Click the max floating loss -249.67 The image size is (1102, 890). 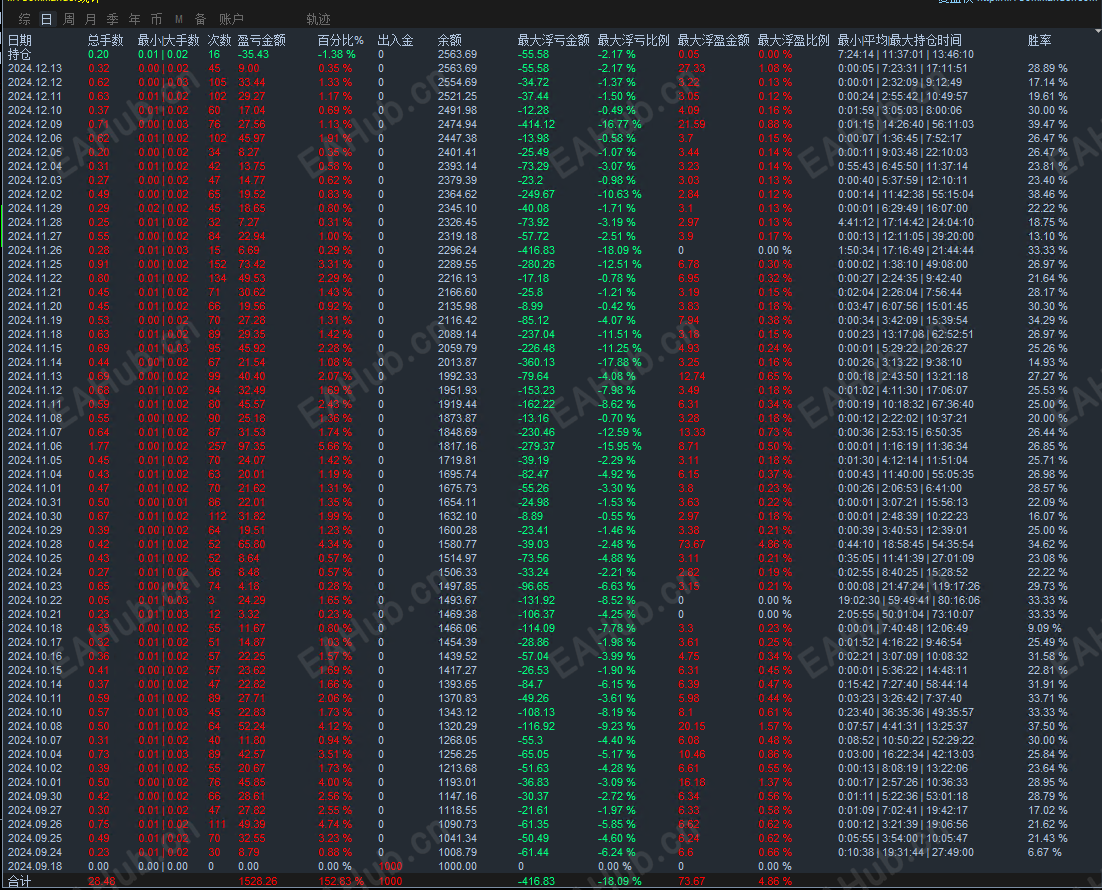(536, 194)
